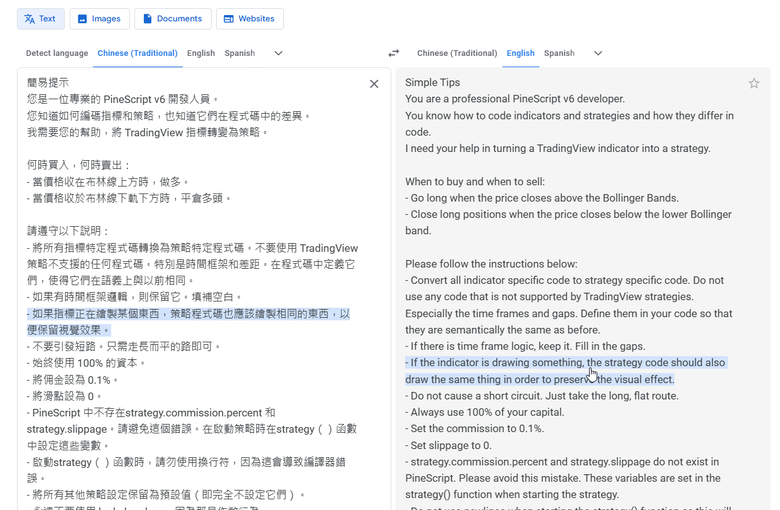Click "If there is time frame logic, keep it" line

click(x=525, y=346)
